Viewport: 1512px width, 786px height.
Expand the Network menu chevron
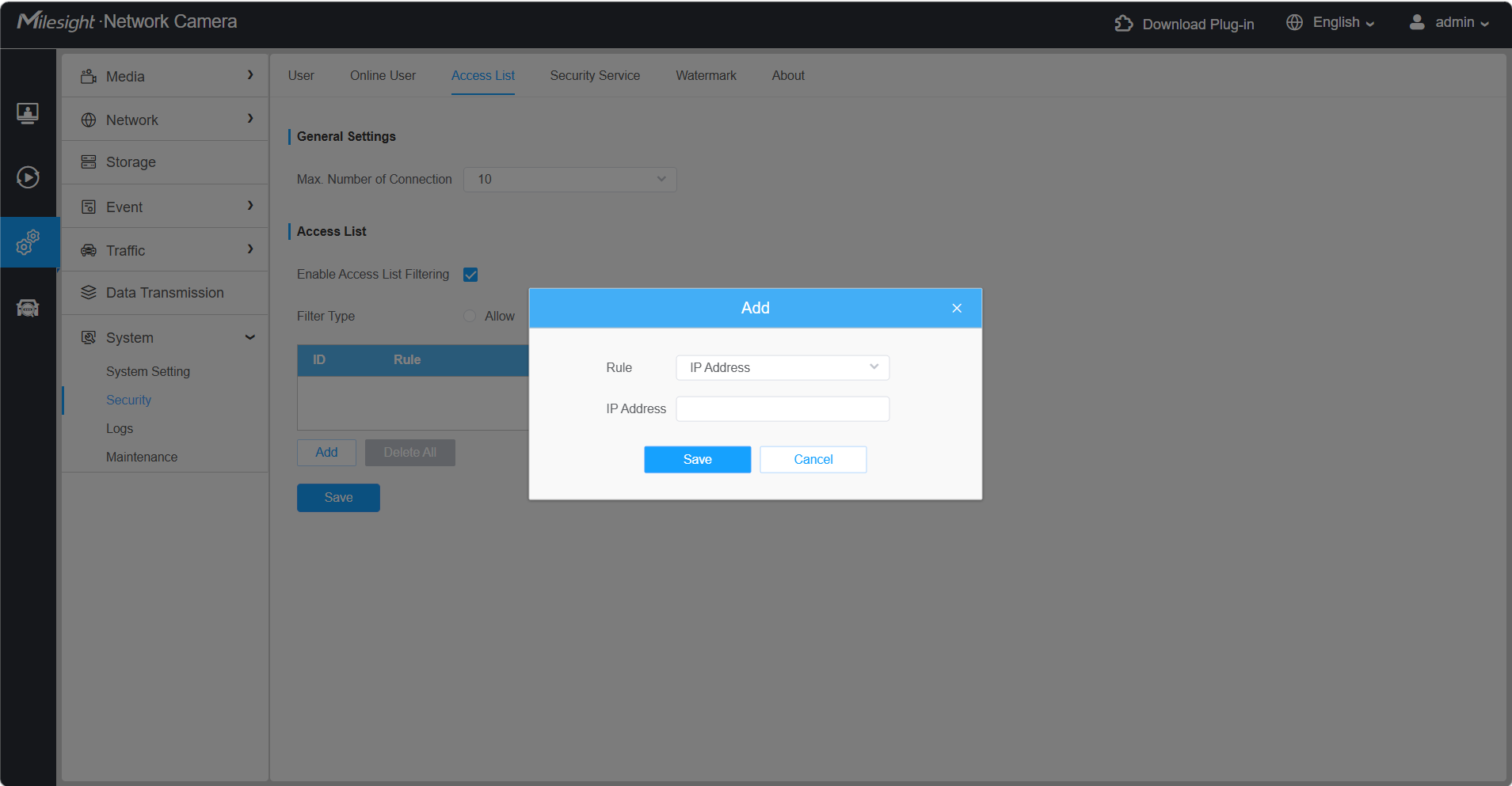click(250, 119)
